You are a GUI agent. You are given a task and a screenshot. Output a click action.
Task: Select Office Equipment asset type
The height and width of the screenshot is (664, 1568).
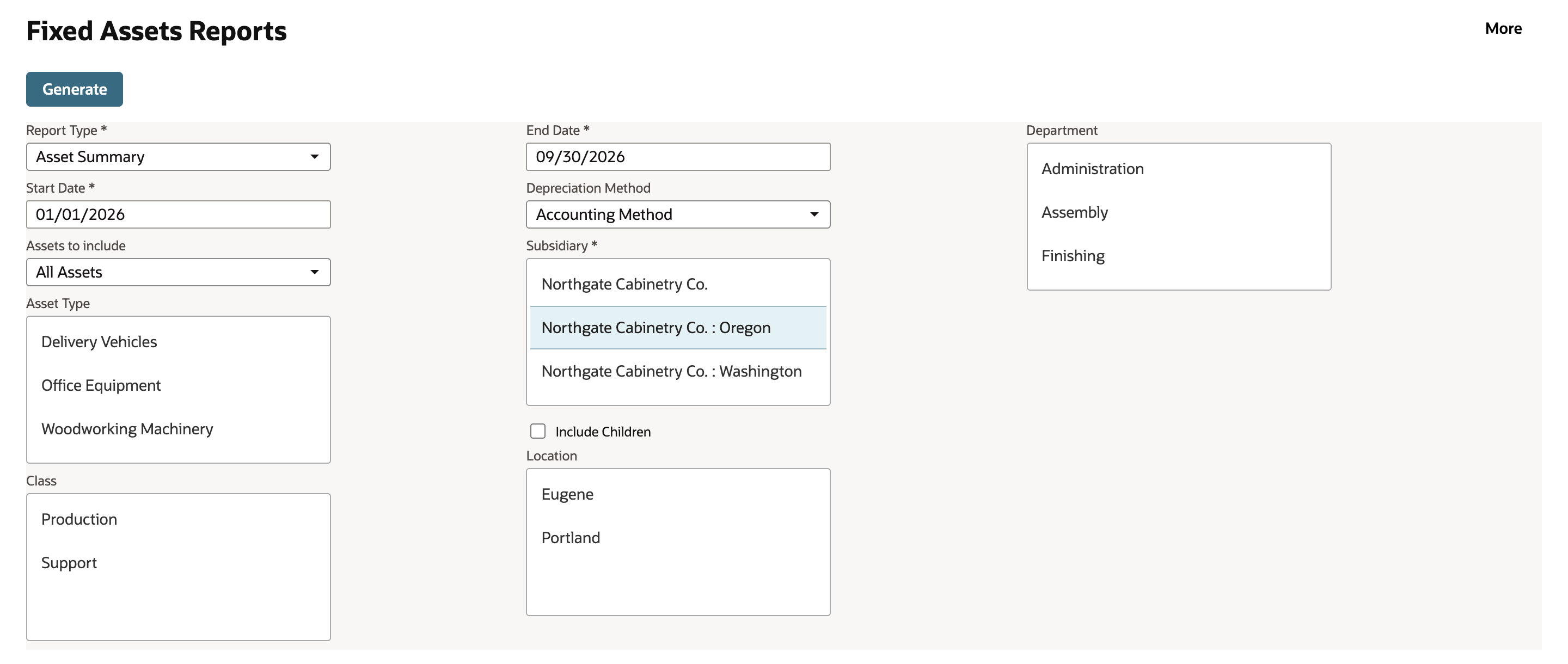point(179,386)
